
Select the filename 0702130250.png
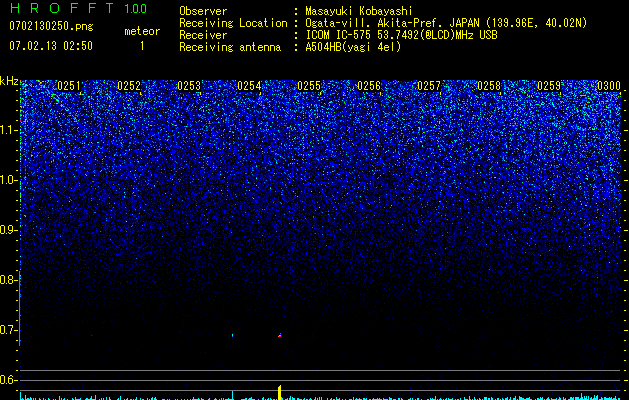[51, 27]
